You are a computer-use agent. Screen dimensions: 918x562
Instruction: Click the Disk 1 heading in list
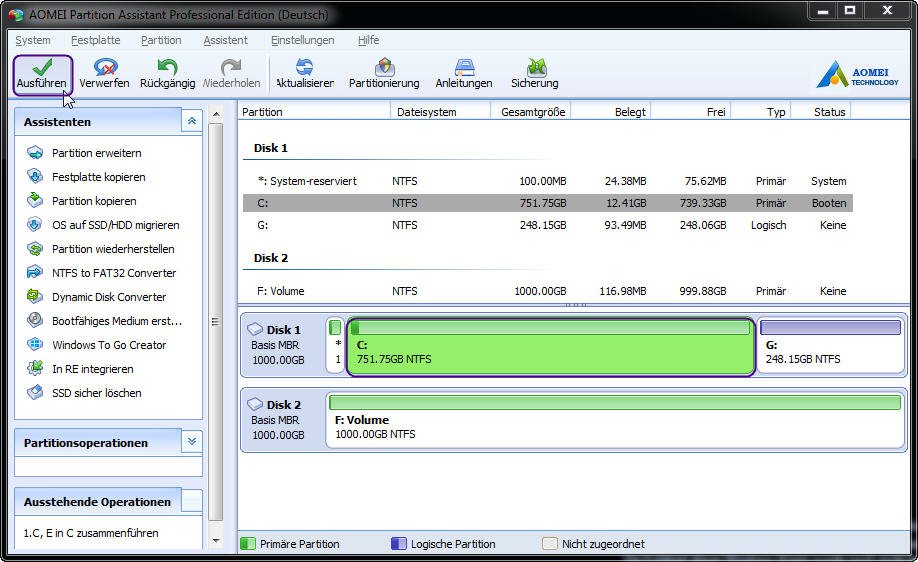point(270,148)
